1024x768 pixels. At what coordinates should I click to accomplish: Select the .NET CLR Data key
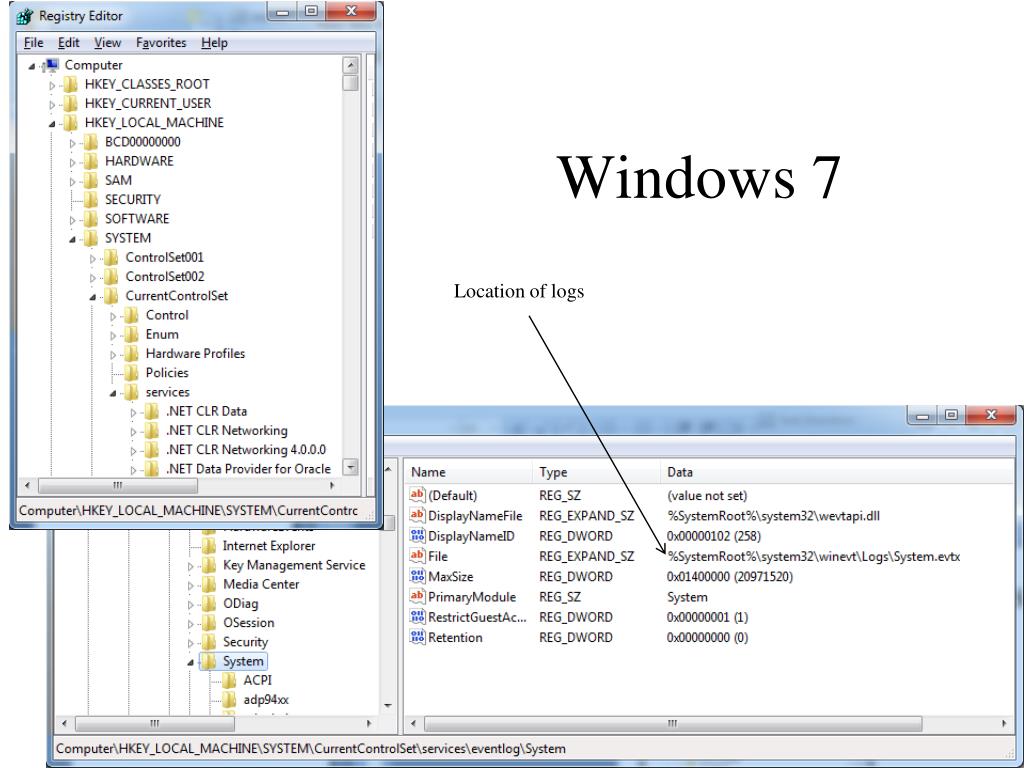[x=206, y=411]
